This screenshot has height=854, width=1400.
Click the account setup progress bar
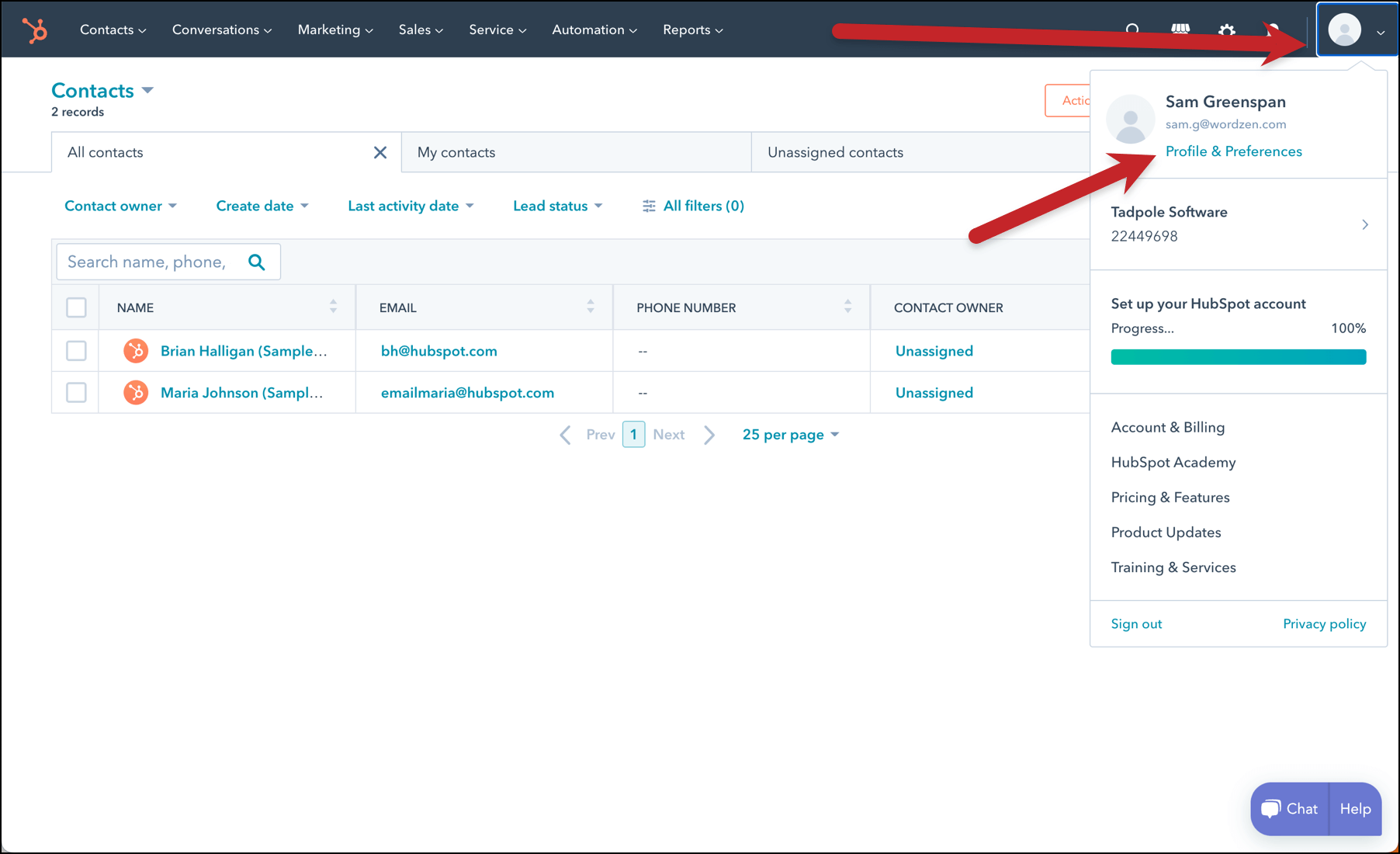click(x=1239, y=357)
